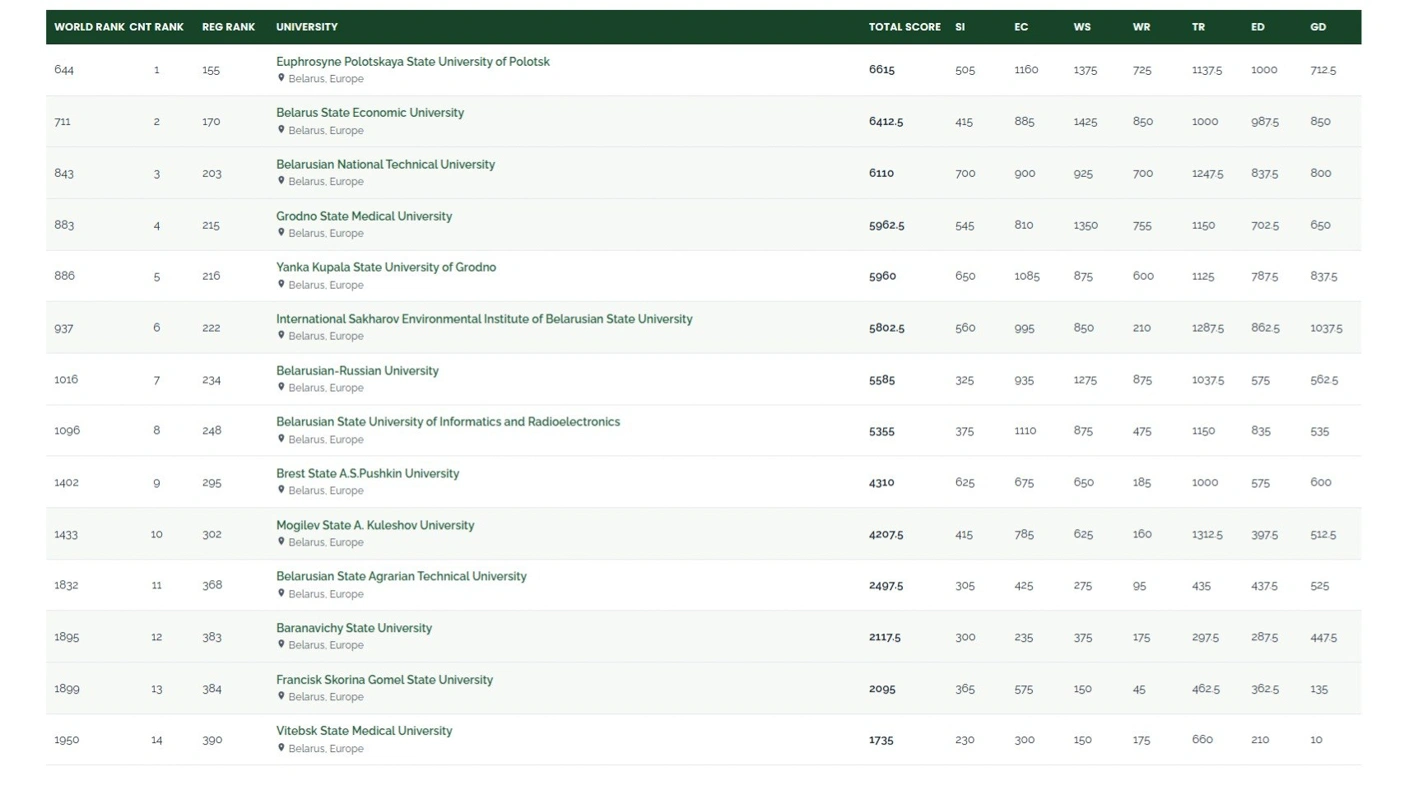Click the location pin under Belarus State Economic University

tap(281, 130)
